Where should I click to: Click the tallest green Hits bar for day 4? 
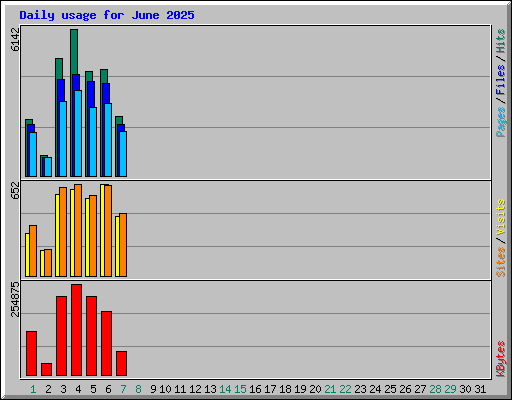point(74,52)
